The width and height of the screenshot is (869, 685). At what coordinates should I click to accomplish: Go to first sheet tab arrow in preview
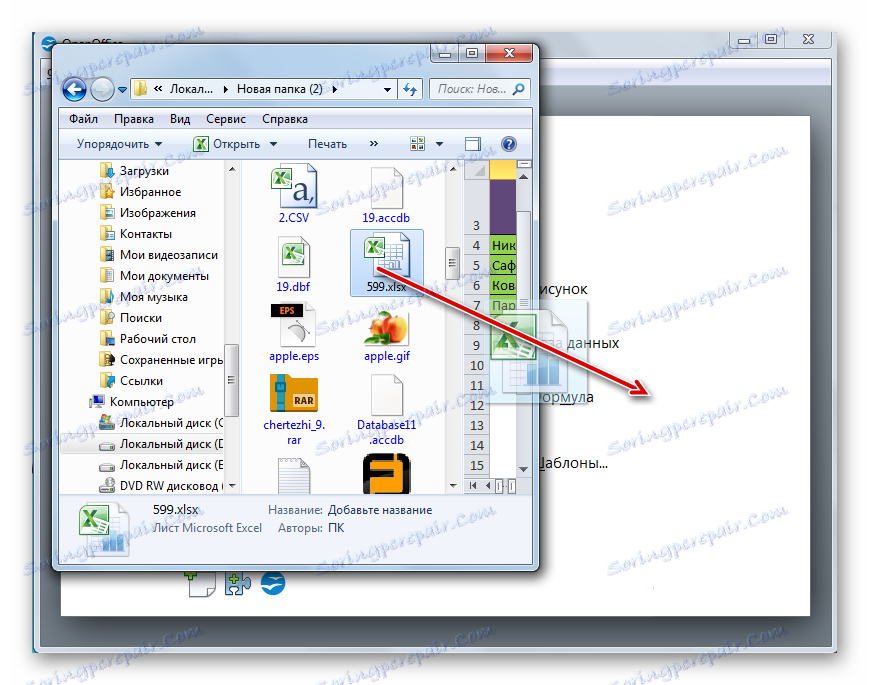click(472, 485)
